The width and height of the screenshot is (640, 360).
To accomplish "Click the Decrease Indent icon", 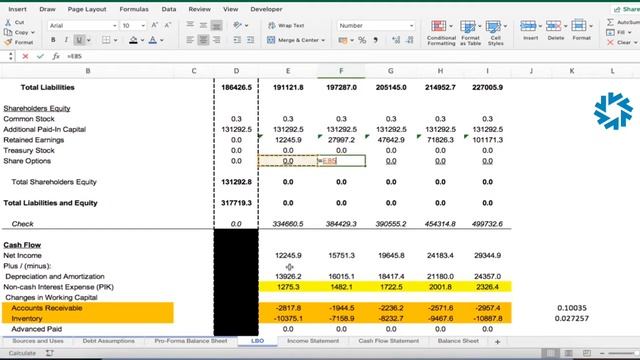I will pos(237,40).
